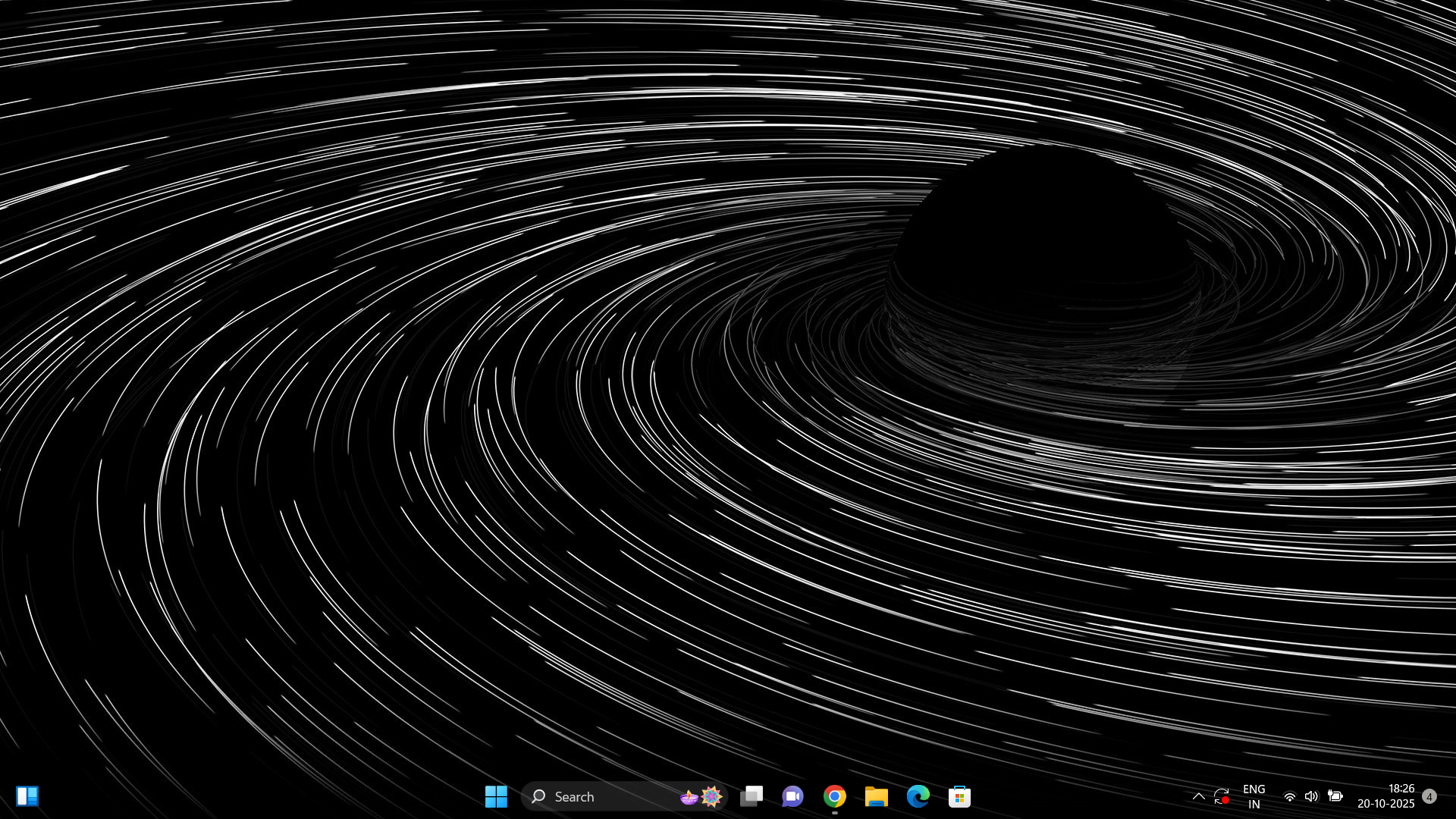This screenshot has width=1456, height=819.
Task: Expand the hidden tray icons chevron
Action: pos(1198,796)
